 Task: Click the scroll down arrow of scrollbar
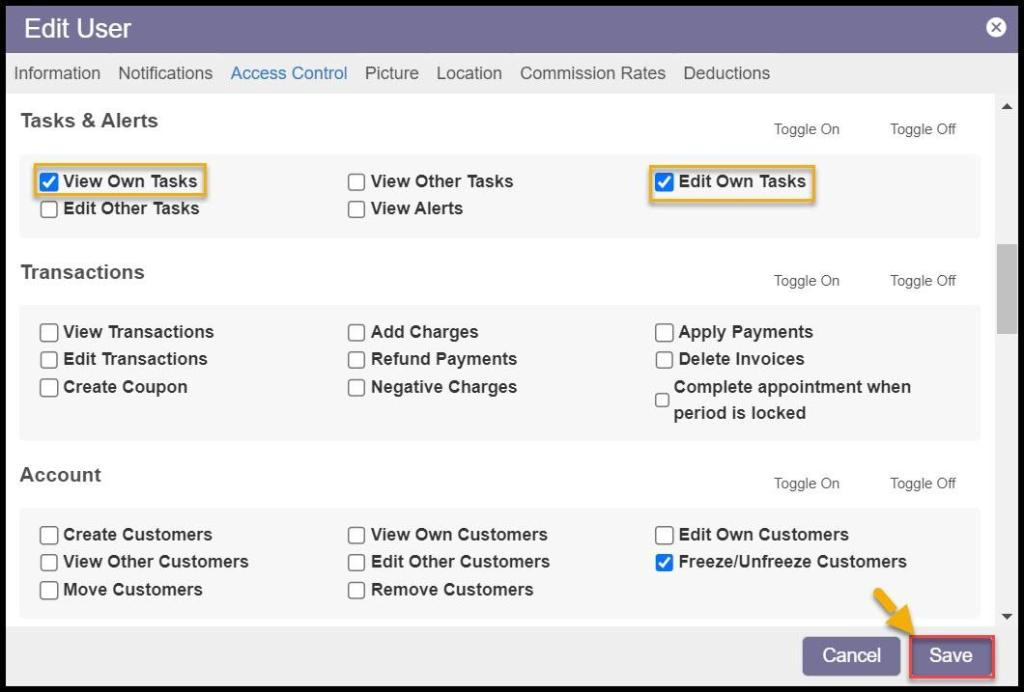(1006, 617)
